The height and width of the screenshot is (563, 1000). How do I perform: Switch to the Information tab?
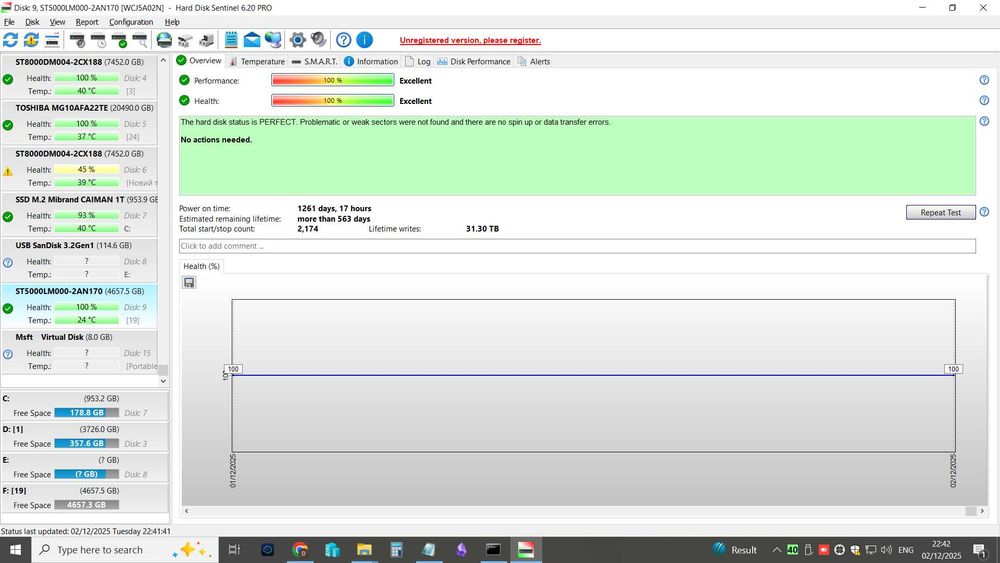371,61
